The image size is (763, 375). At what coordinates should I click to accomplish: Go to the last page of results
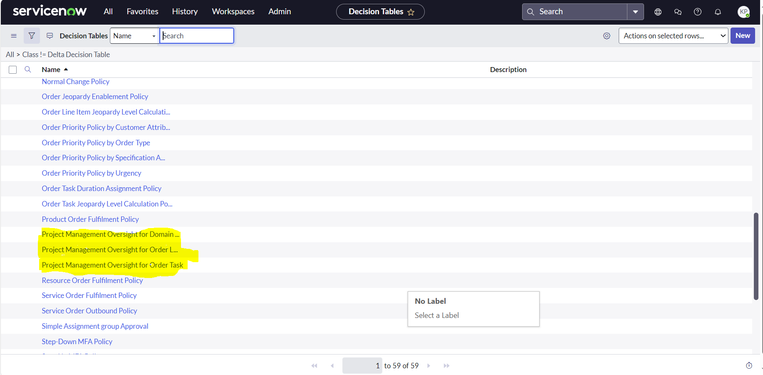(447, 366)
